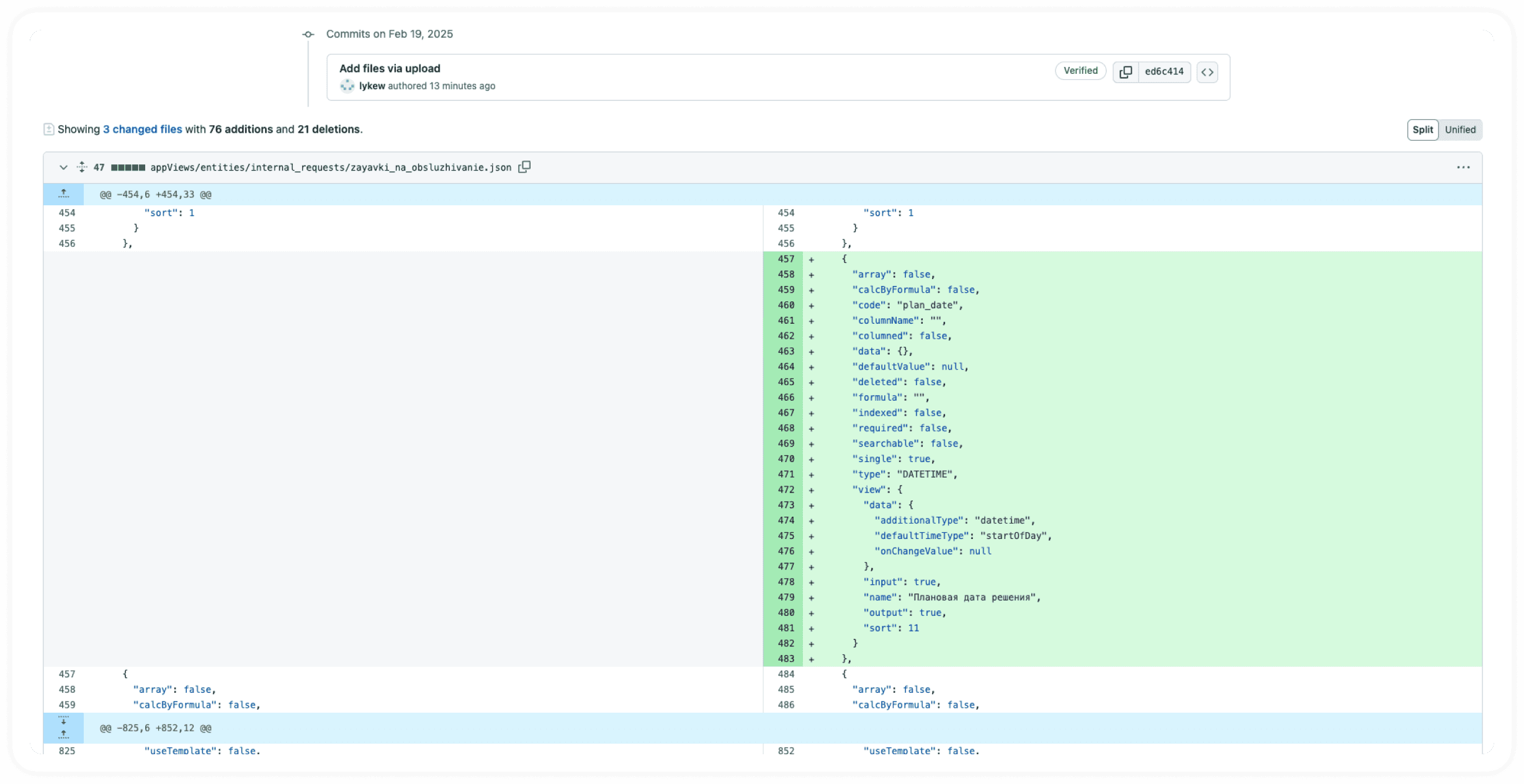Open lykew's user profile
This screenshot has width=1524, height=784.
(372, 86)
